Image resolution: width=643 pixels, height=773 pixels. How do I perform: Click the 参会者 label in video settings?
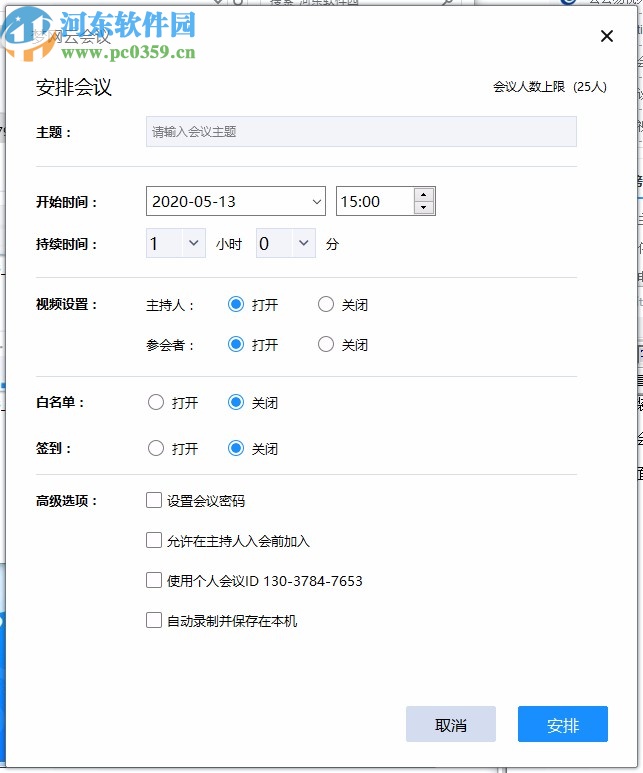coord(170,345)
